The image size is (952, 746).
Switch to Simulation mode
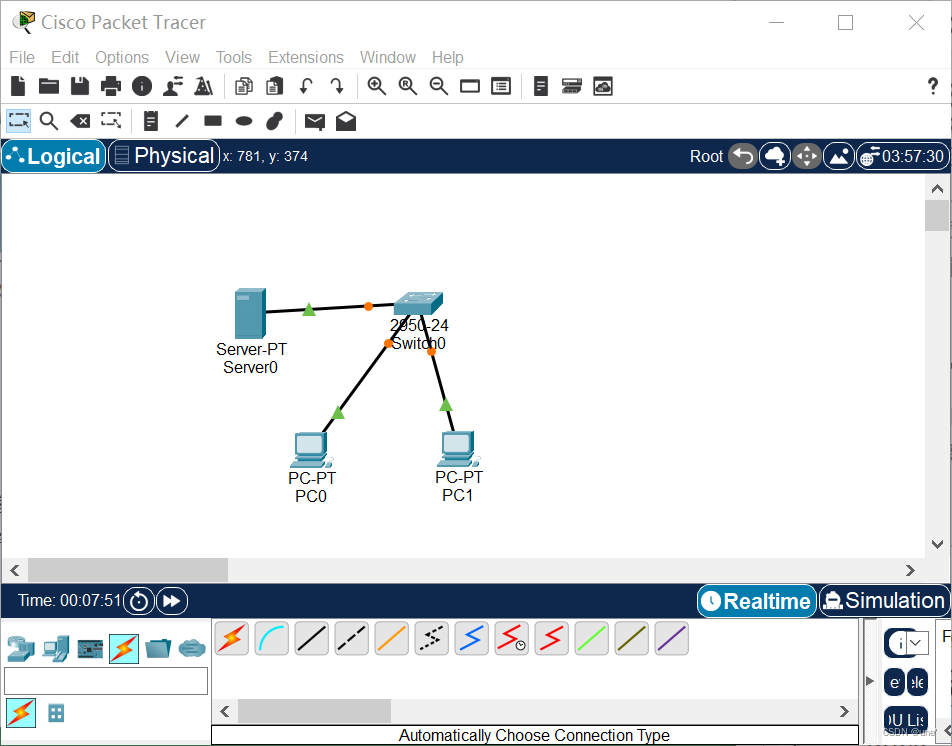coord(885,601)
